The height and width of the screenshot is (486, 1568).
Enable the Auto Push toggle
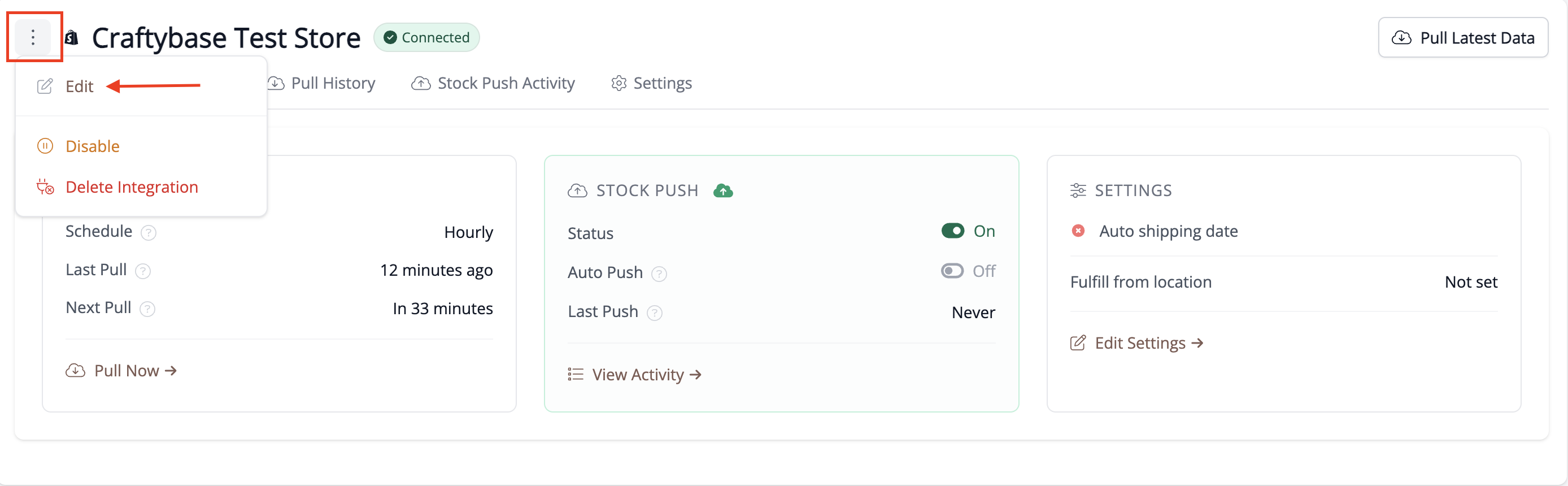[952, 270]
